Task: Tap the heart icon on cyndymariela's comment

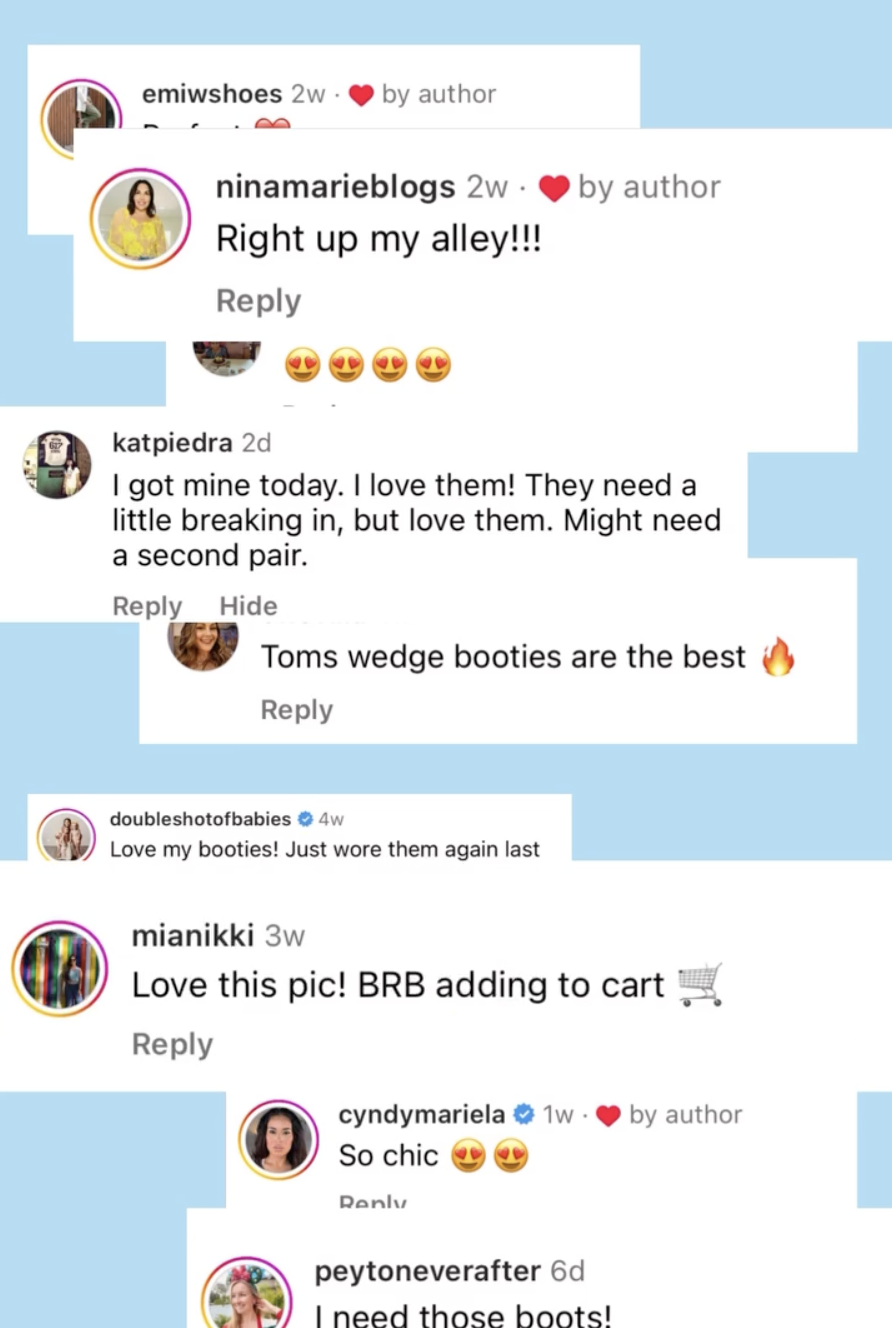Action: coord(608,1115)
